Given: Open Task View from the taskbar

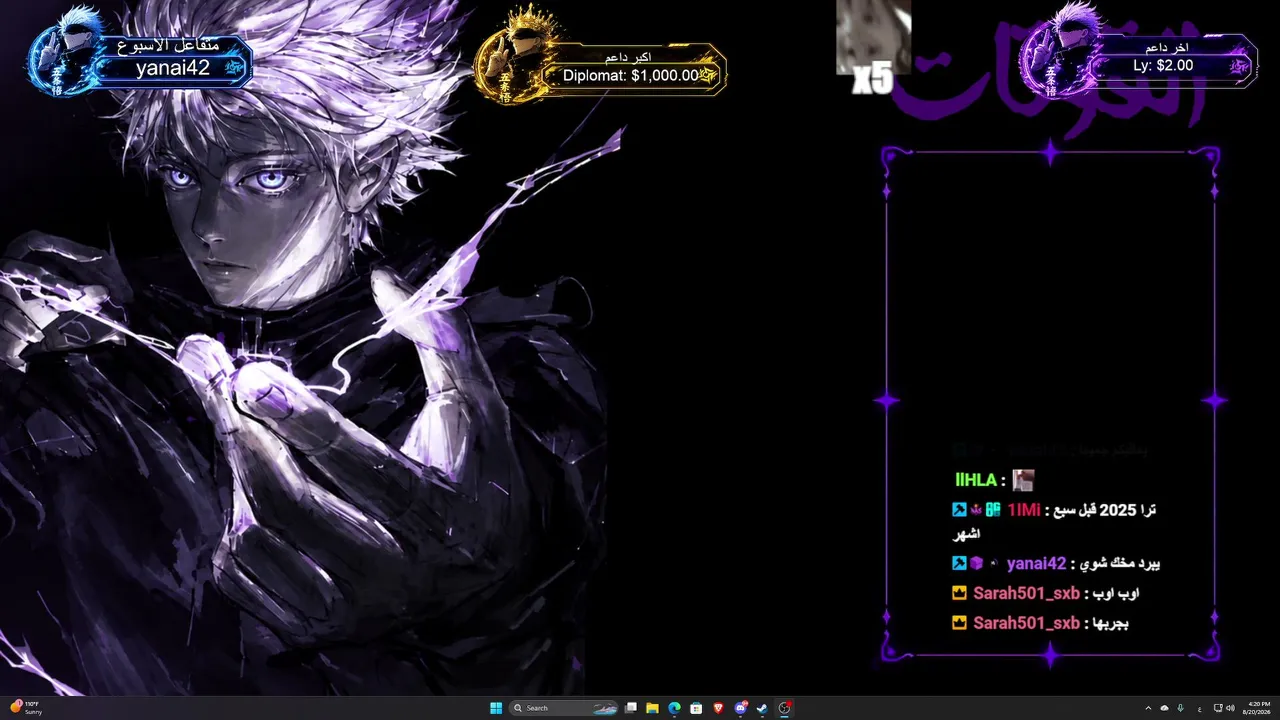Looking at the screenshot, I should (631, 708).
